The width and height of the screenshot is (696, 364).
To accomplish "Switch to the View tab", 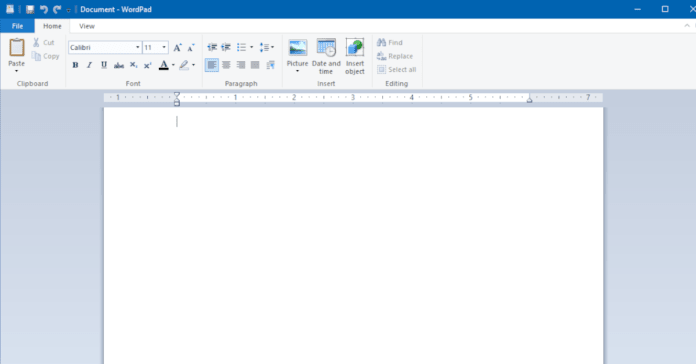I will pyautogui.click(x=87, y=26).
